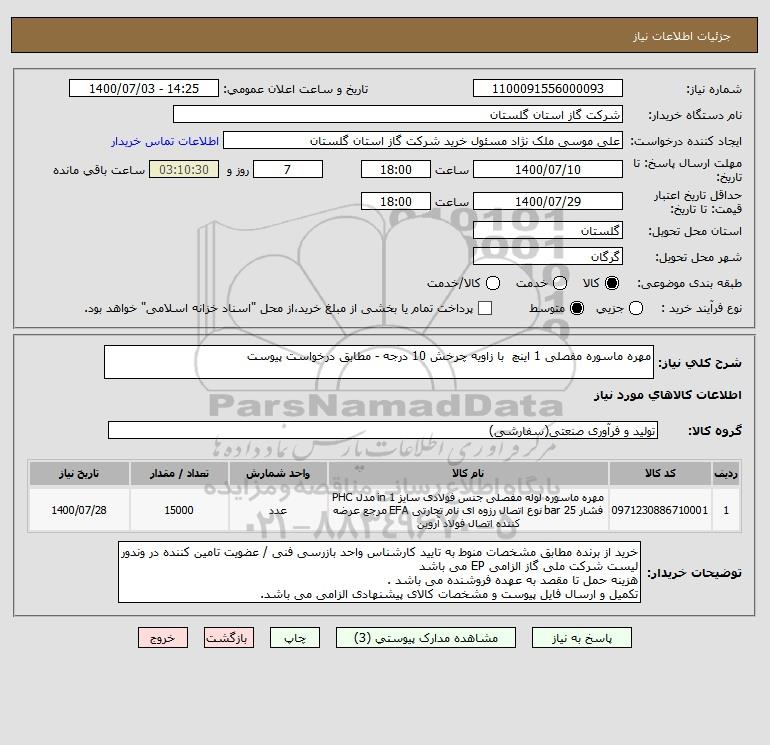This screenshot has height=745, width=770.
Task: Click تاریخ نیاز column header
Action: 79,473
